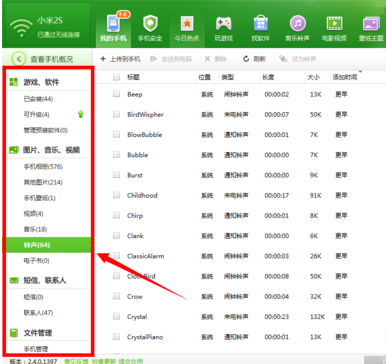Check the Clank ringtone checkbox
Viewport: 386px width, 364px height.
pyautogui.click(x=116, y=235)
